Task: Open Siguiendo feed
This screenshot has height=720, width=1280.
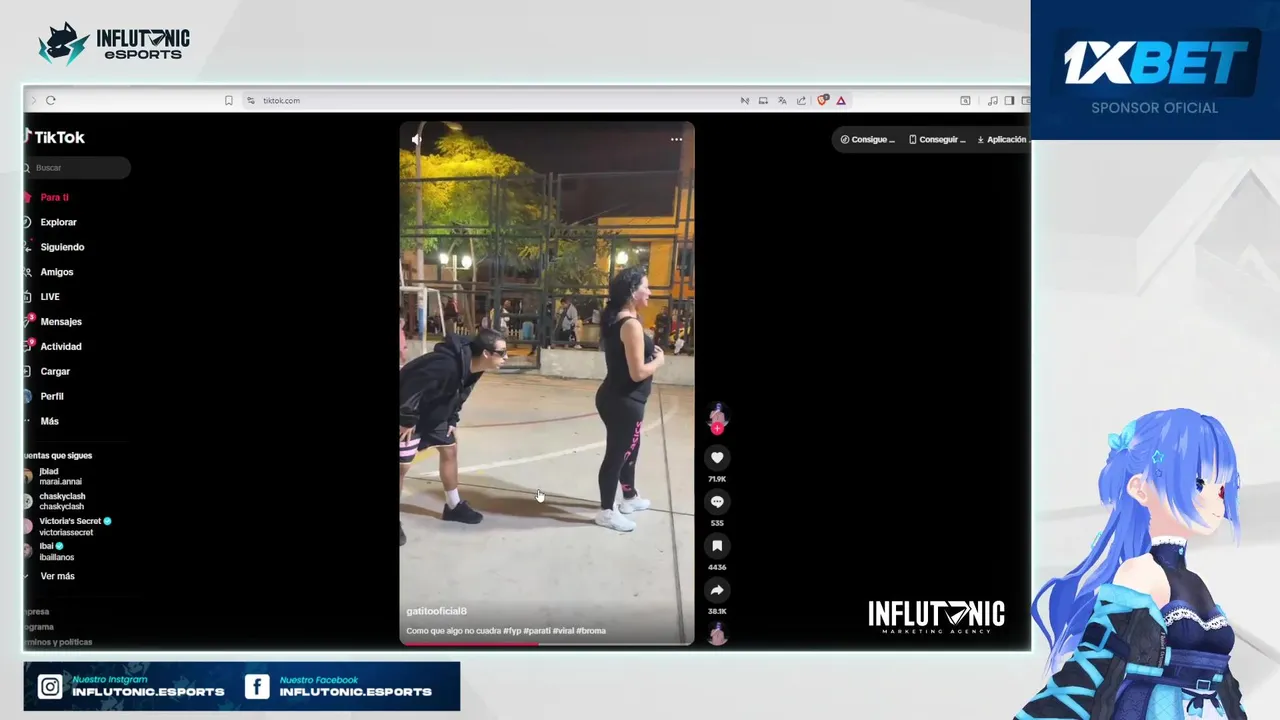Action: tap(62, 247)
